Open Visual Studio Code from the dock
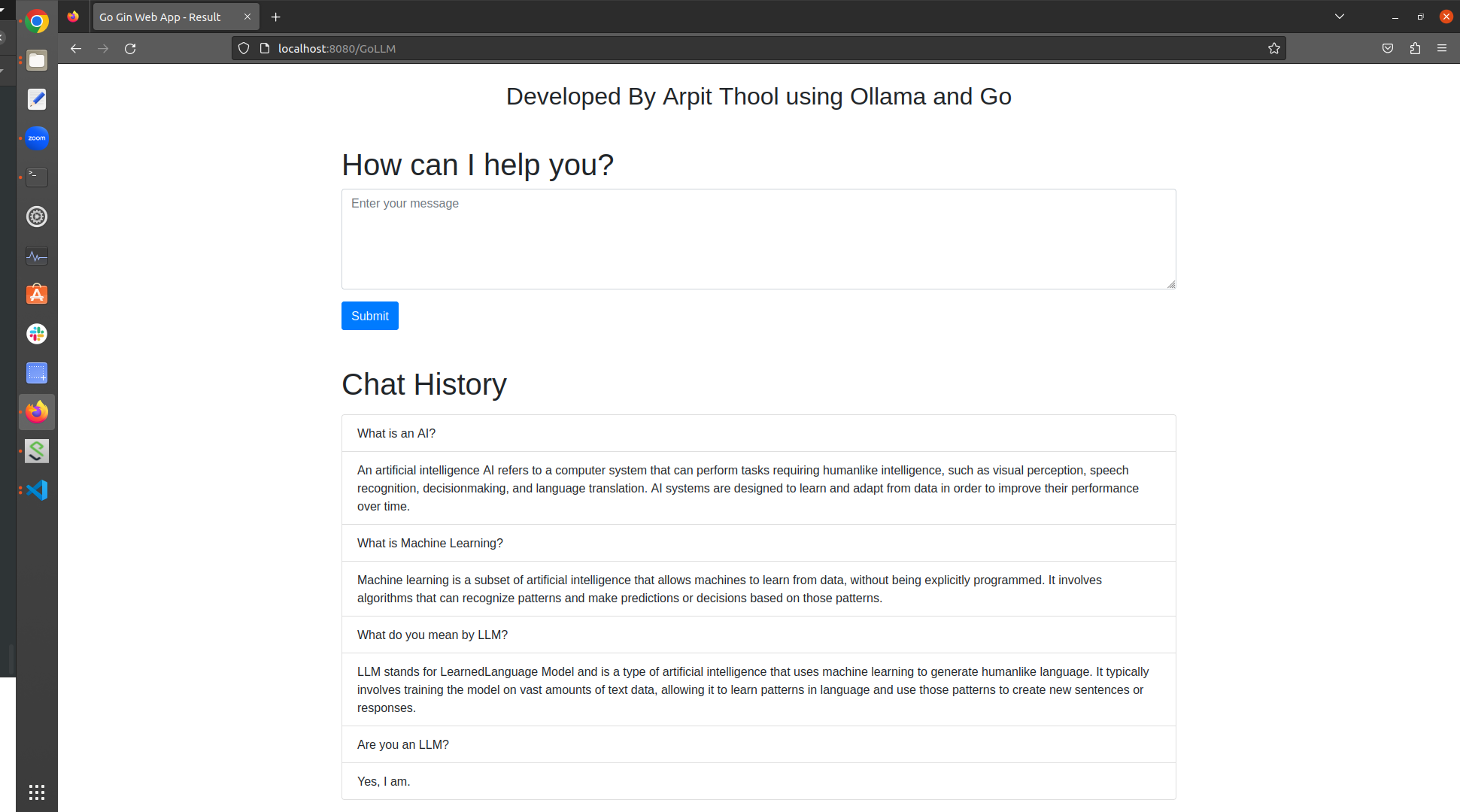1460x812 pixels. pyautogui.click(x=36, y=489)
